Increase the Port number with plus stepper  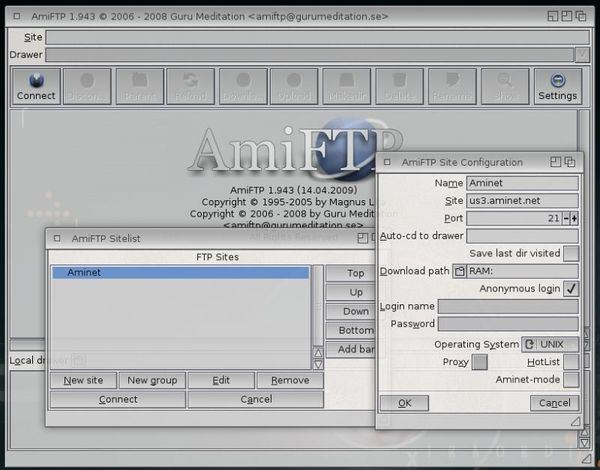[x=575, y=218]
